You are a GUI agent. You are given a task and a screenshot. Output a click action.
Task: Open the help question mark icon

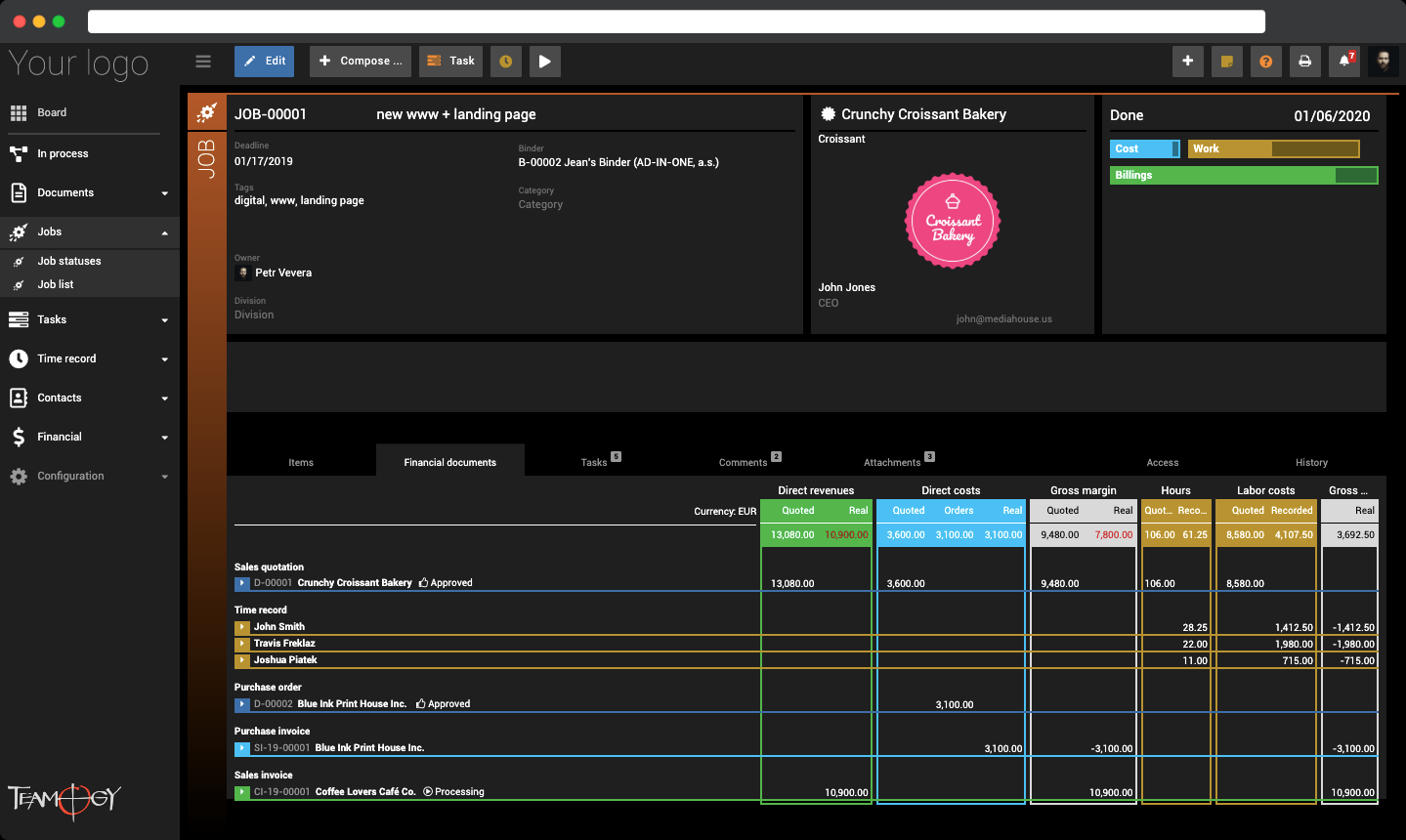[1266, 62]
